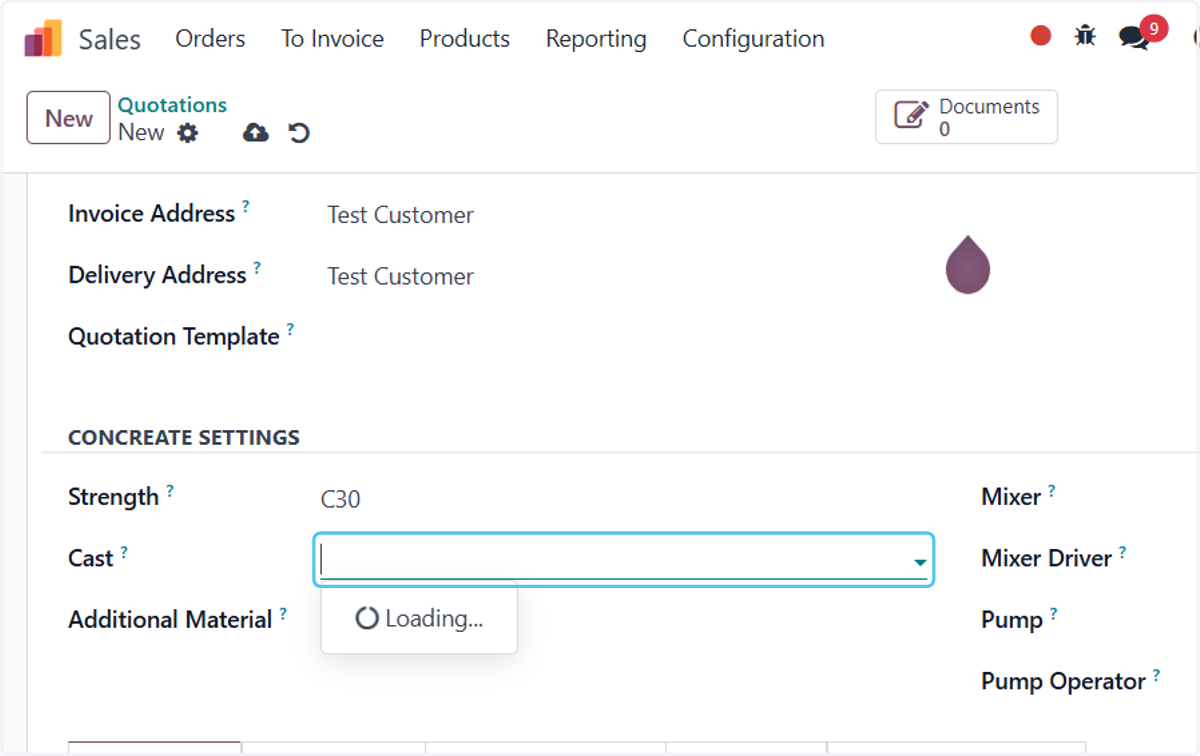Click the Mixer field label
Viewport: 1200px width, 756px height.
pos(1011,497)
